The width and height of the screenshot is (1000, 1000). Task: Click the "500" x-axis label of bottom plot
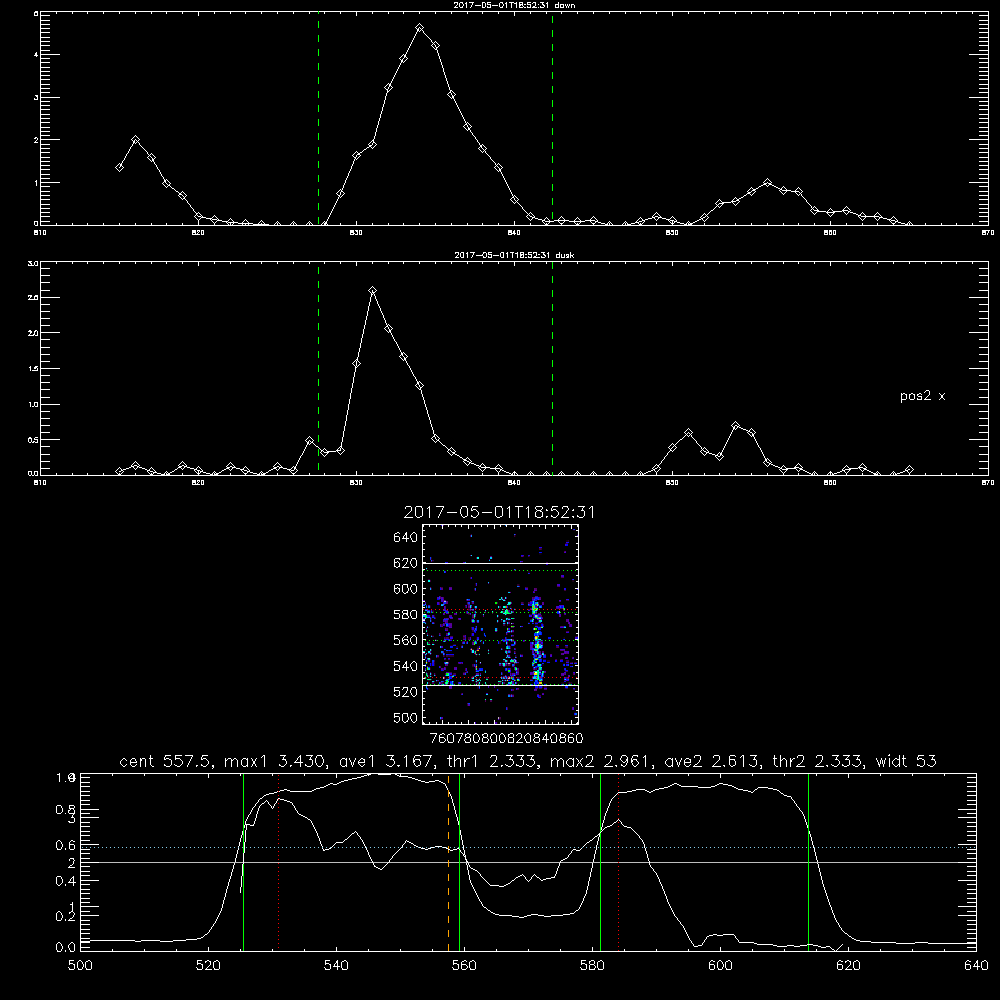click(80, 966)
